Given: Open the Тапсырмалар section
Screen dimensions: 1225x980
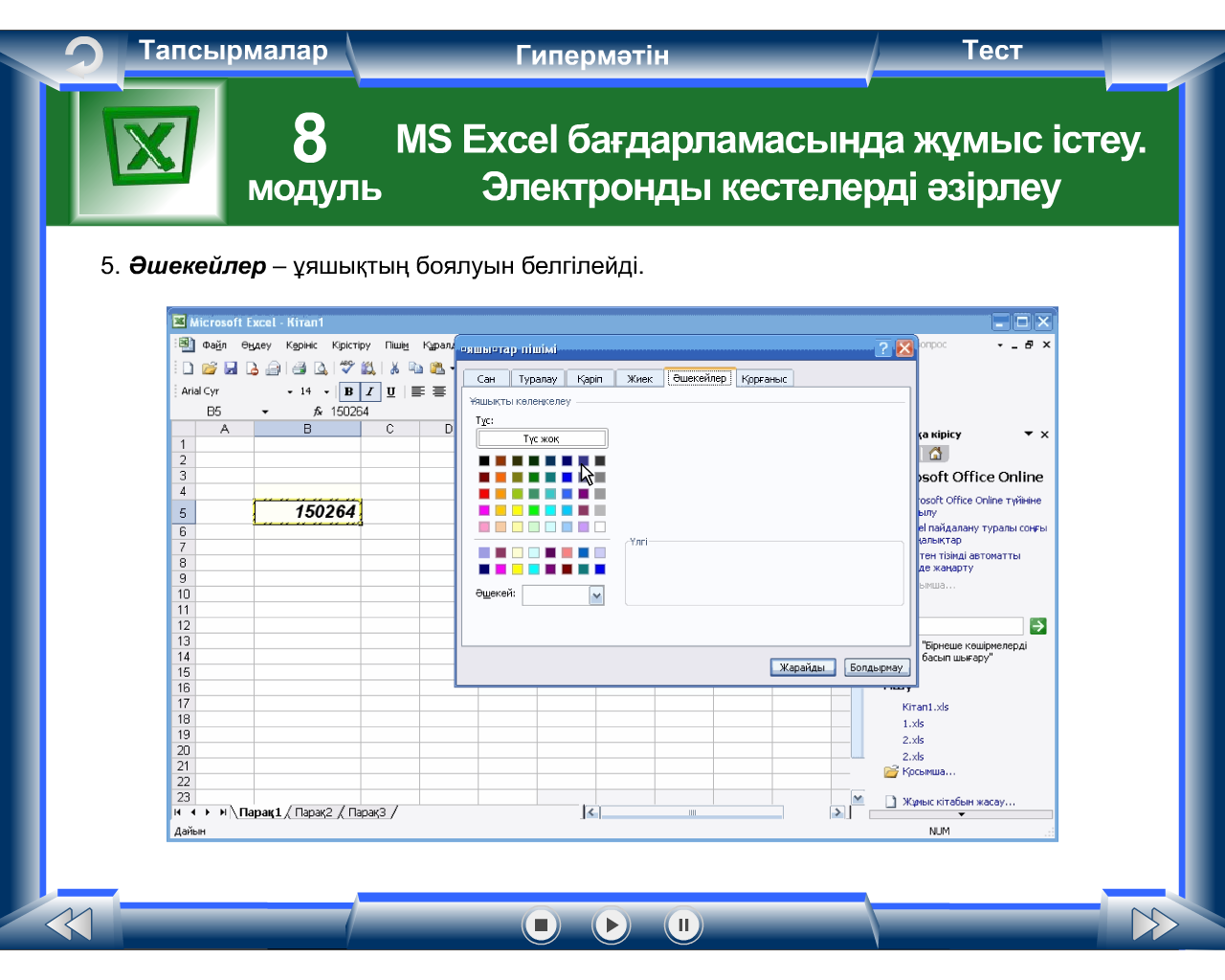Looking at the screenshot, I should 234,51.
